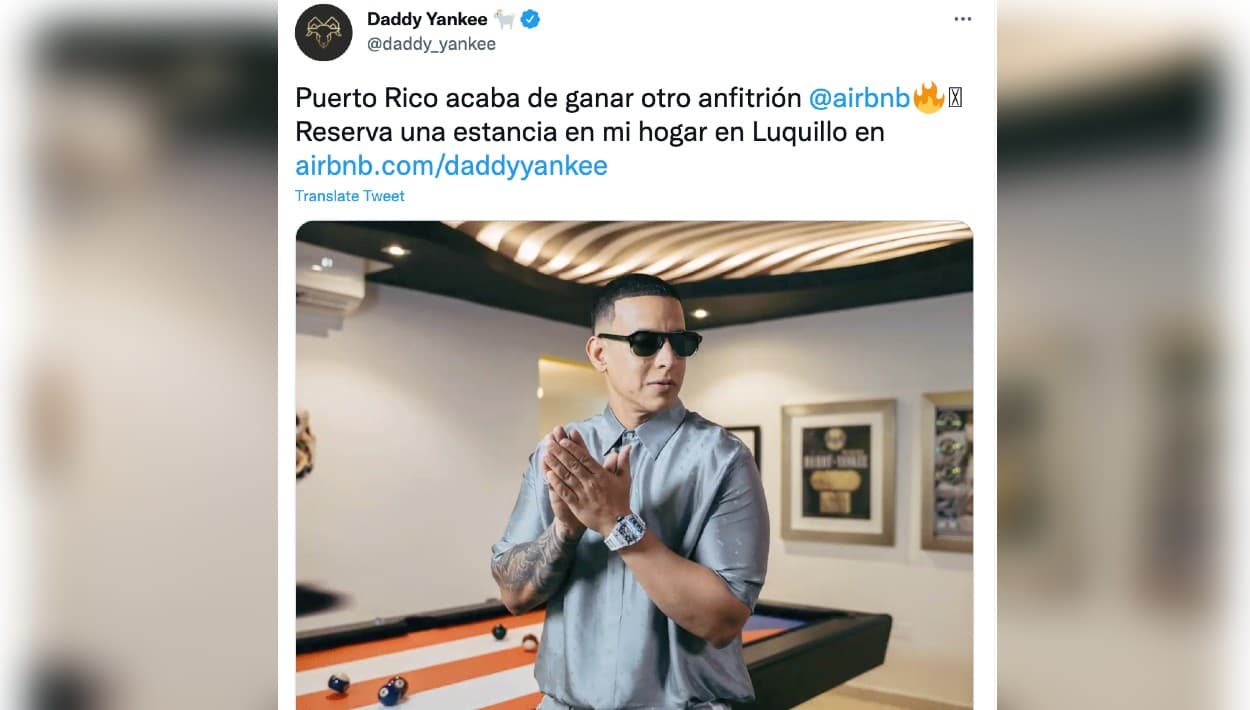Viewport: 1250px width, 710px height.
Task: Open the airbnb.com/daddyyankee link
Action: click(x=451, y=165)
